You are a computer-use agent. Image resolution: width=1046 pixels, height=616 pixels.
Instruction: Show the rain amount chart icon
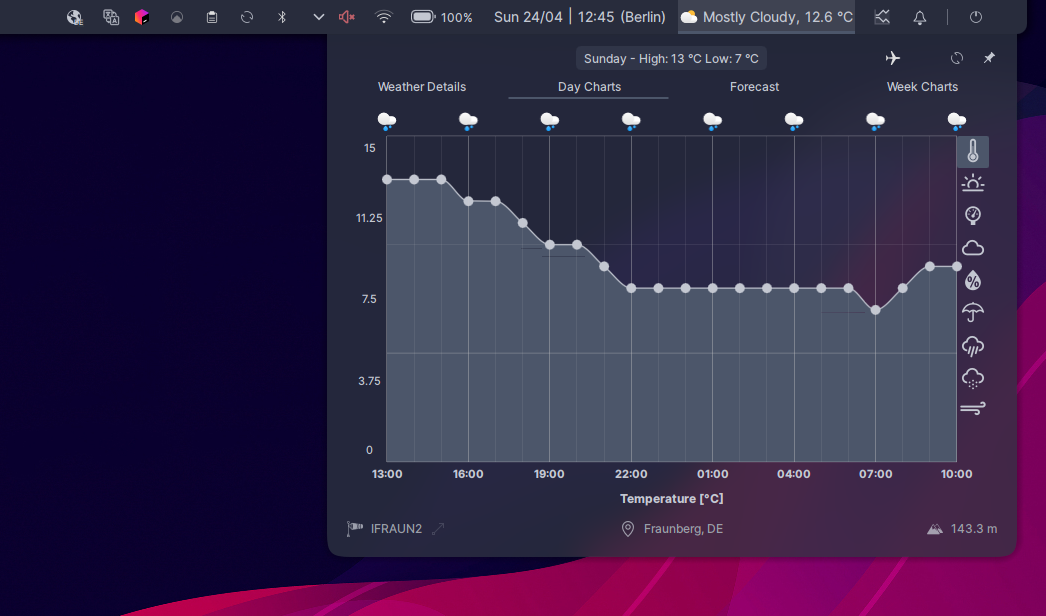(x=973, y=346)
